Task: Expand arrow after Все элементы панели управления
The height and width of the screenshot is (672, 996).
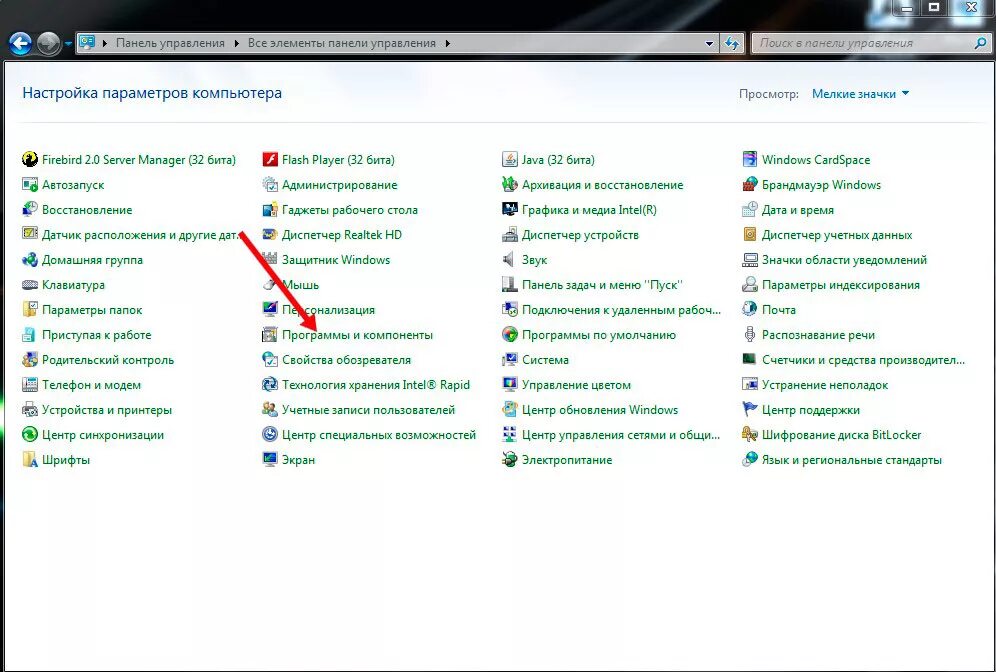Action: point(447,43)
